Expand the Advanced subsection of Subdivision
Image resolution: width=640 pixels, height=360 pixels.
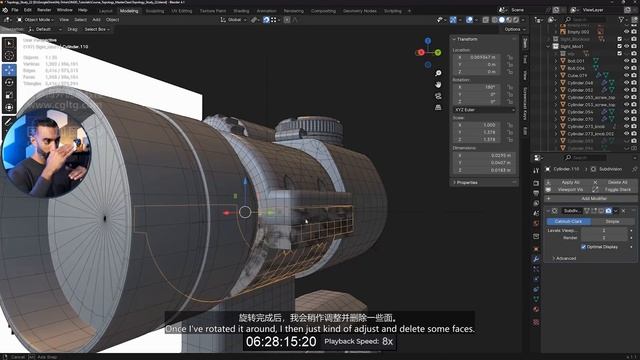pos(564,258)
